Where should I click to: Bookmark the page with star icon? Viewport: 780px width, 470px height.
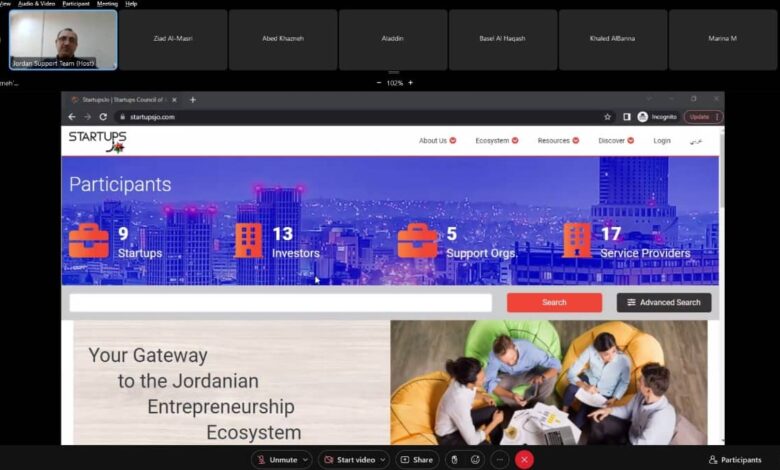[x=607, y=117]
